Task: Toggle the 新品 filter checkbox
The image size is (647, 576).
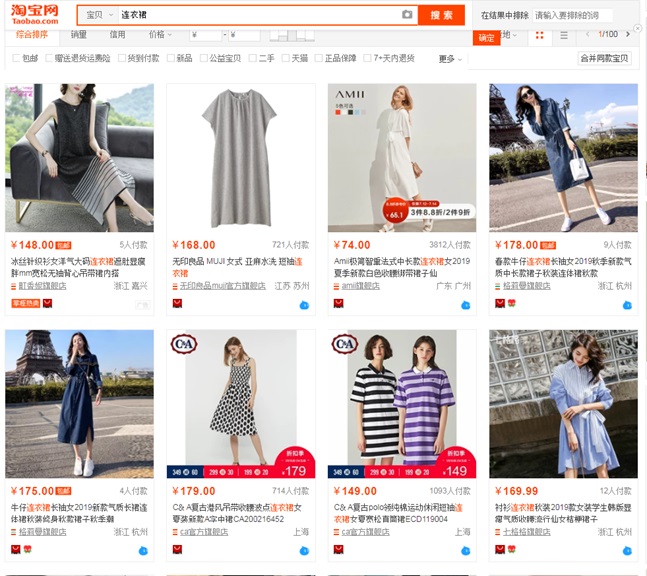Action: point(170,58)
